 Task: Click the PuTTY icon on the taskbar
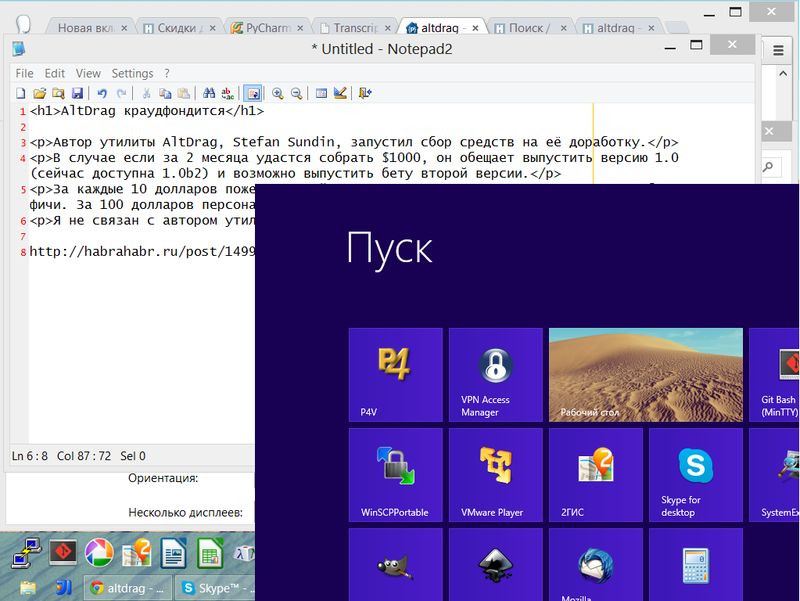27,554
